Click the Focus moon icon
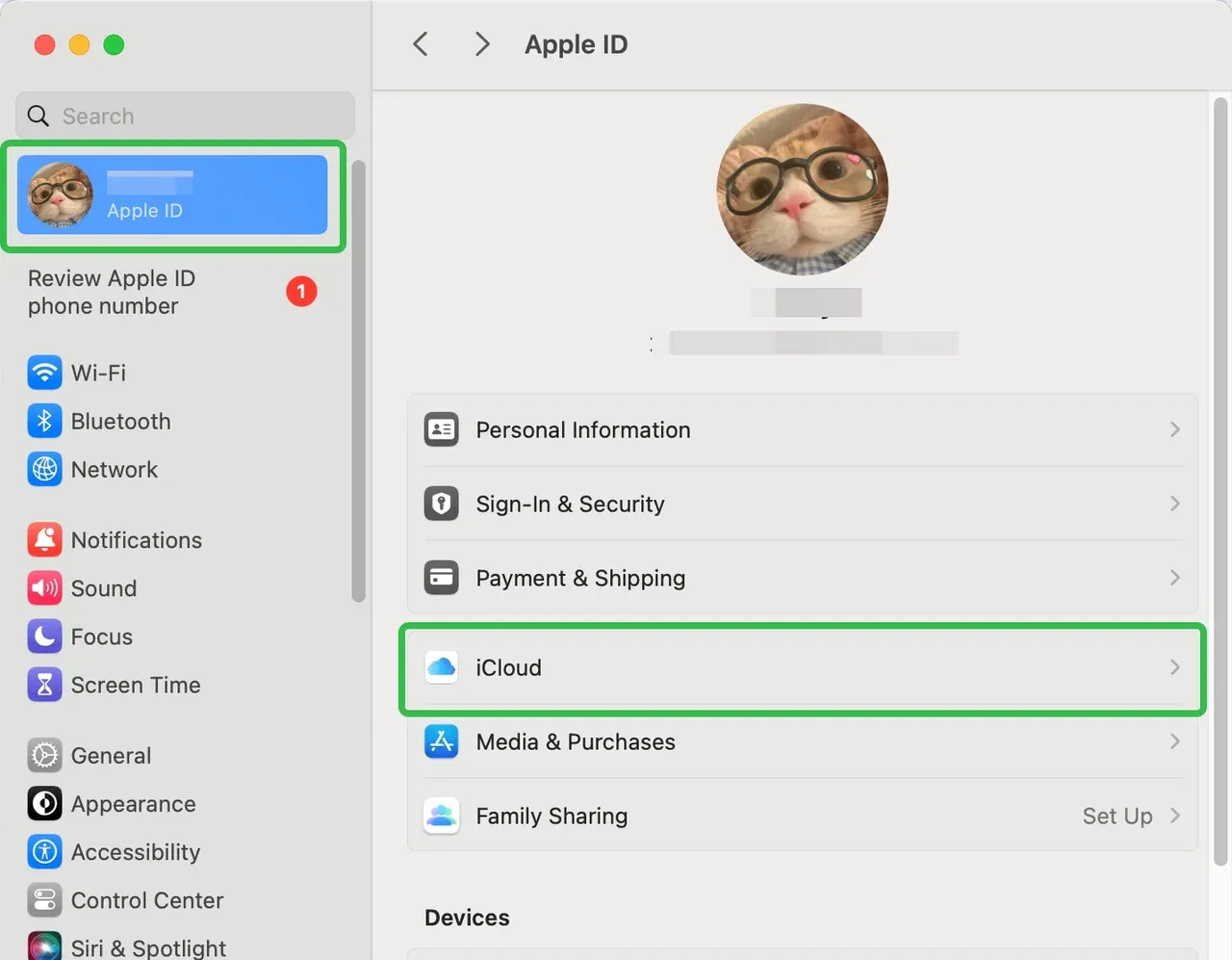The image size is (1232, 960). (44, 636)
